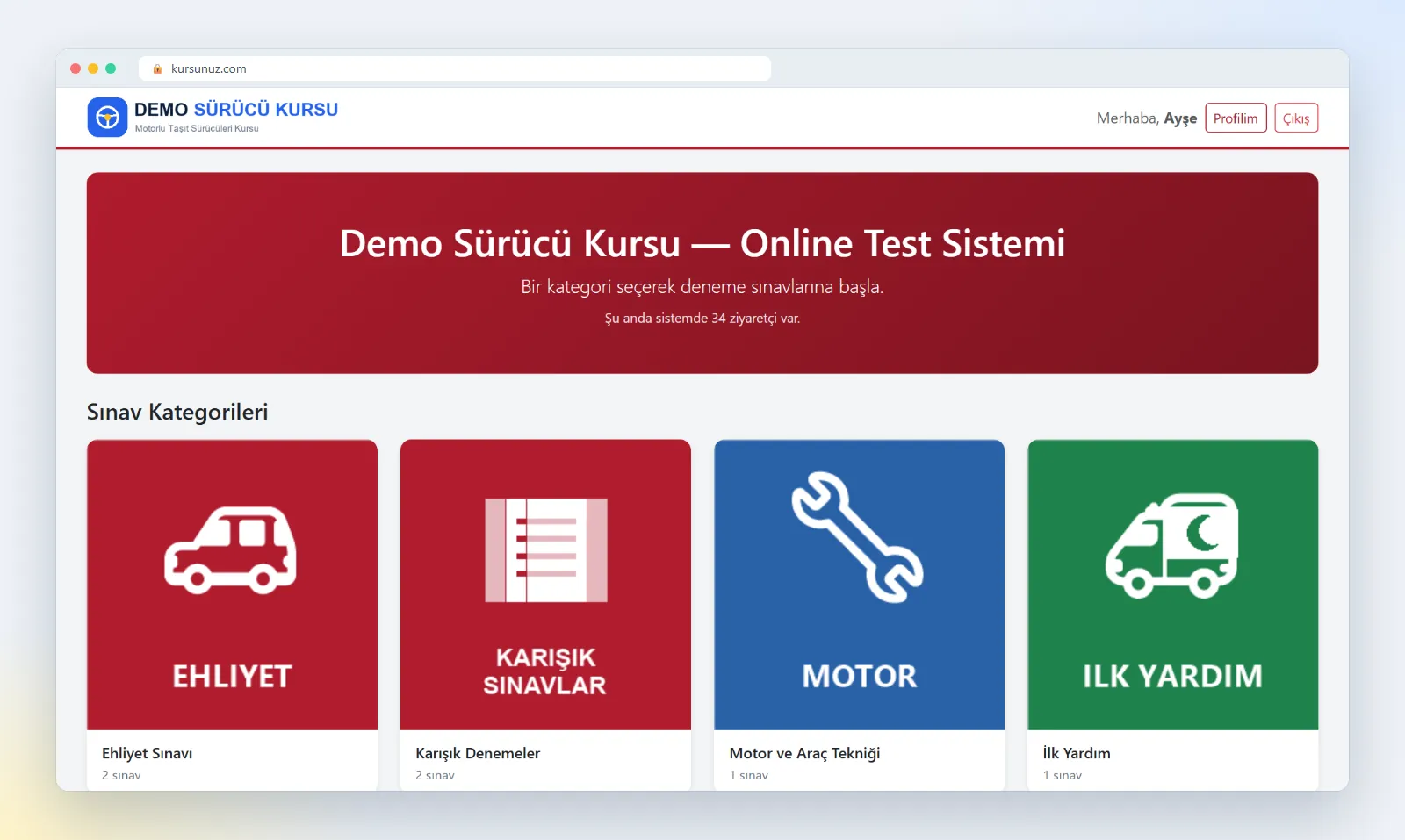The image size is (1405, 840).
Task: Click the MOTOR label on blue card
Action: tap(860, 677)
